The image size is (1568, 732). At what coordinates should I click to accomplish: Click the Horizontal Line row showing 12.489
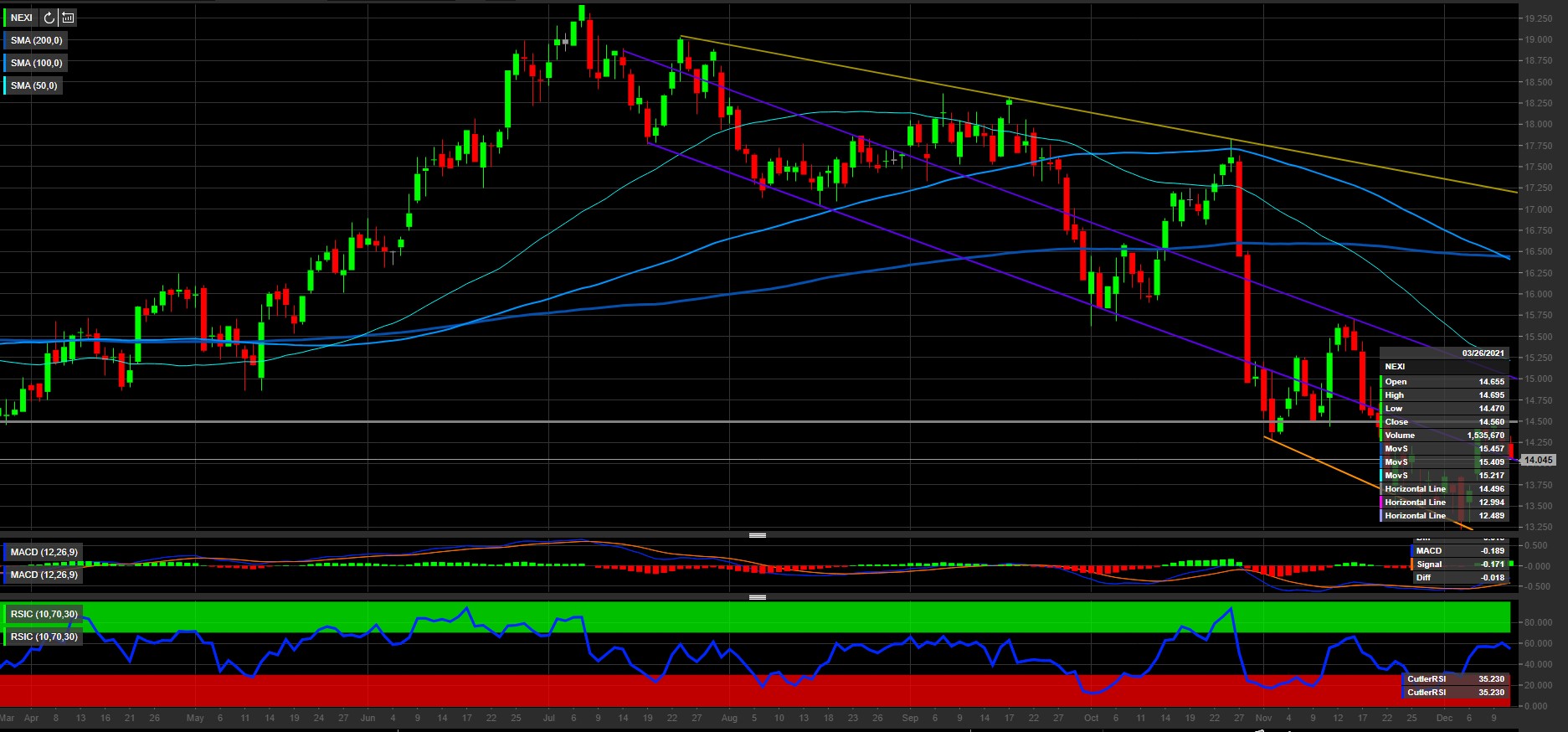(1444, 516)
